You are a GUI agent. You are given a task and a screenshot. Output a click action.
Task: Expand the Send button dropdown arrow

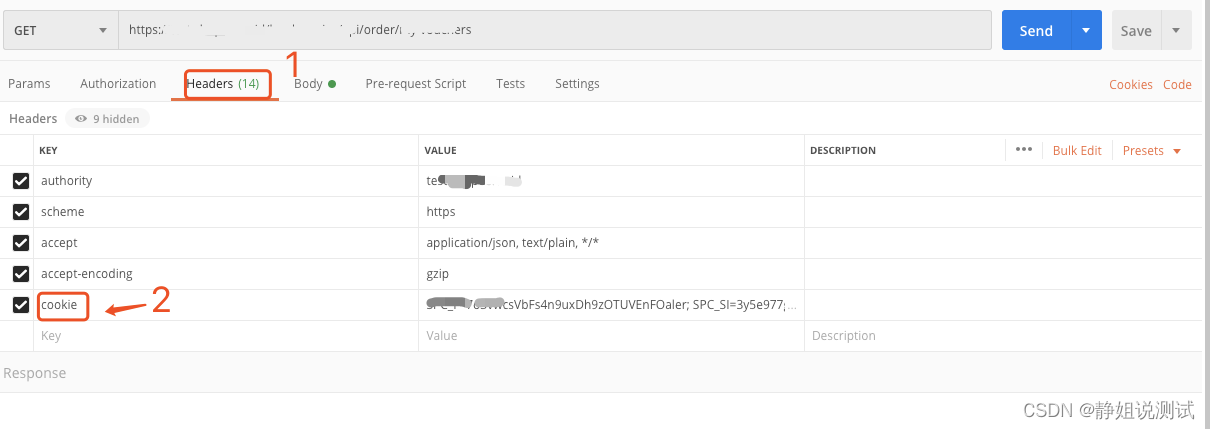(1086, 30)
